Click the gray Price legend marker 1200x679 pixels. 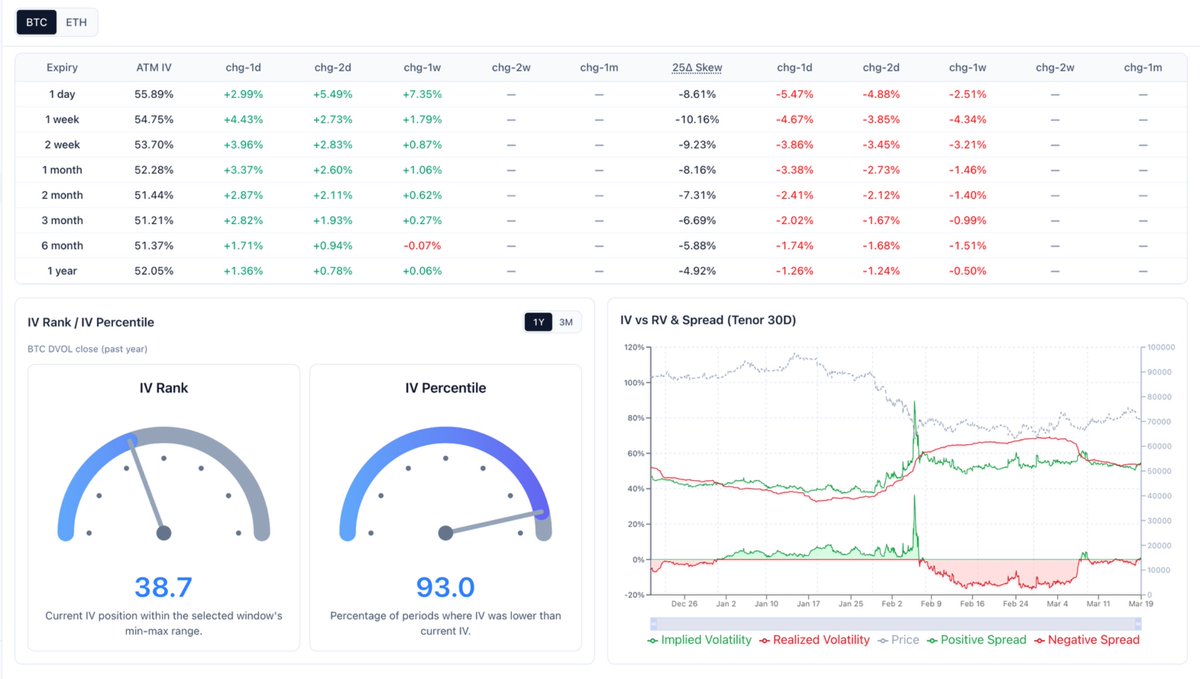(x=883, y=640)
